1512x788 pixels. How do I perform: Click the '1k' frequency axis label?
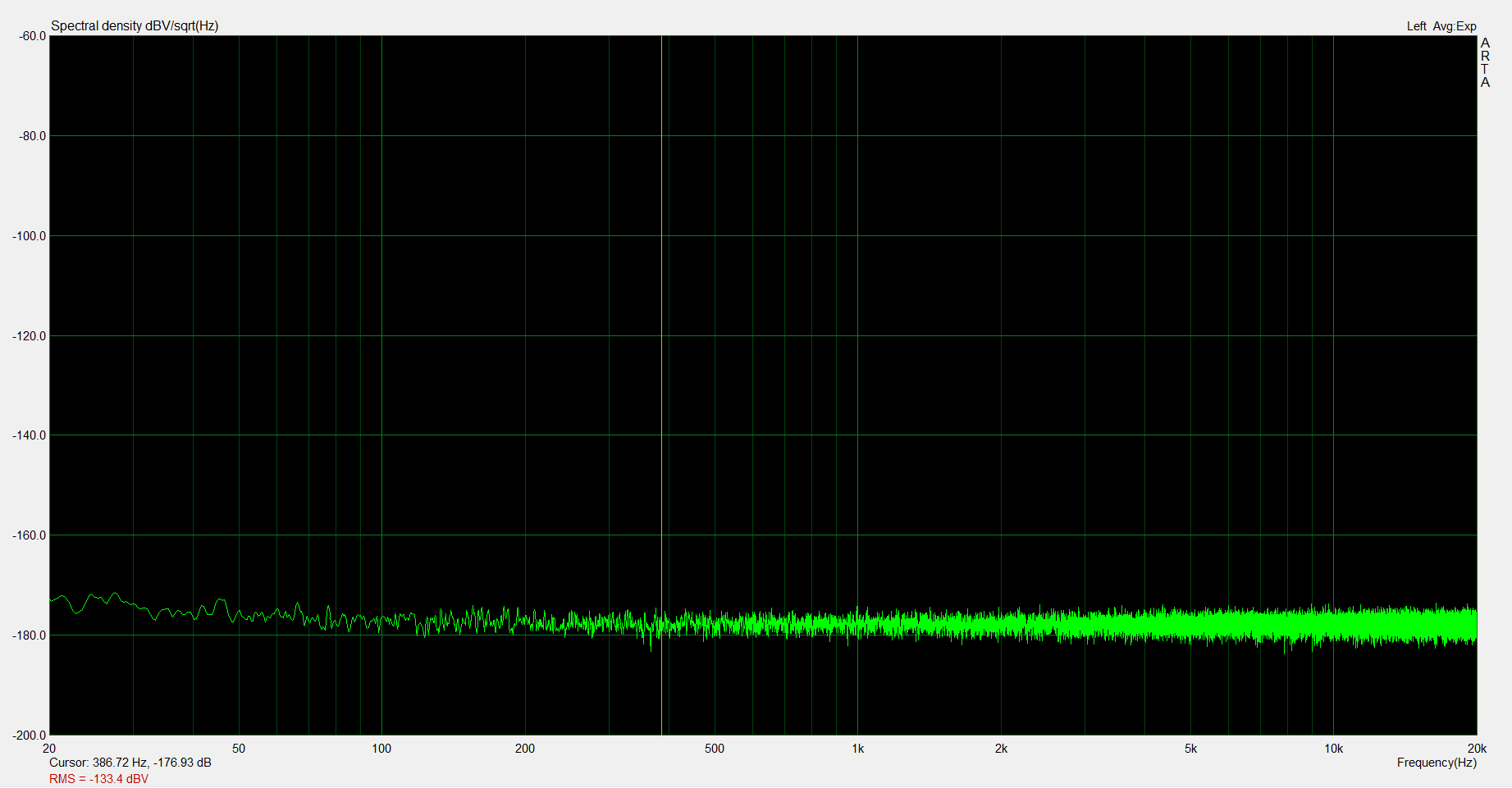(857, 749)
